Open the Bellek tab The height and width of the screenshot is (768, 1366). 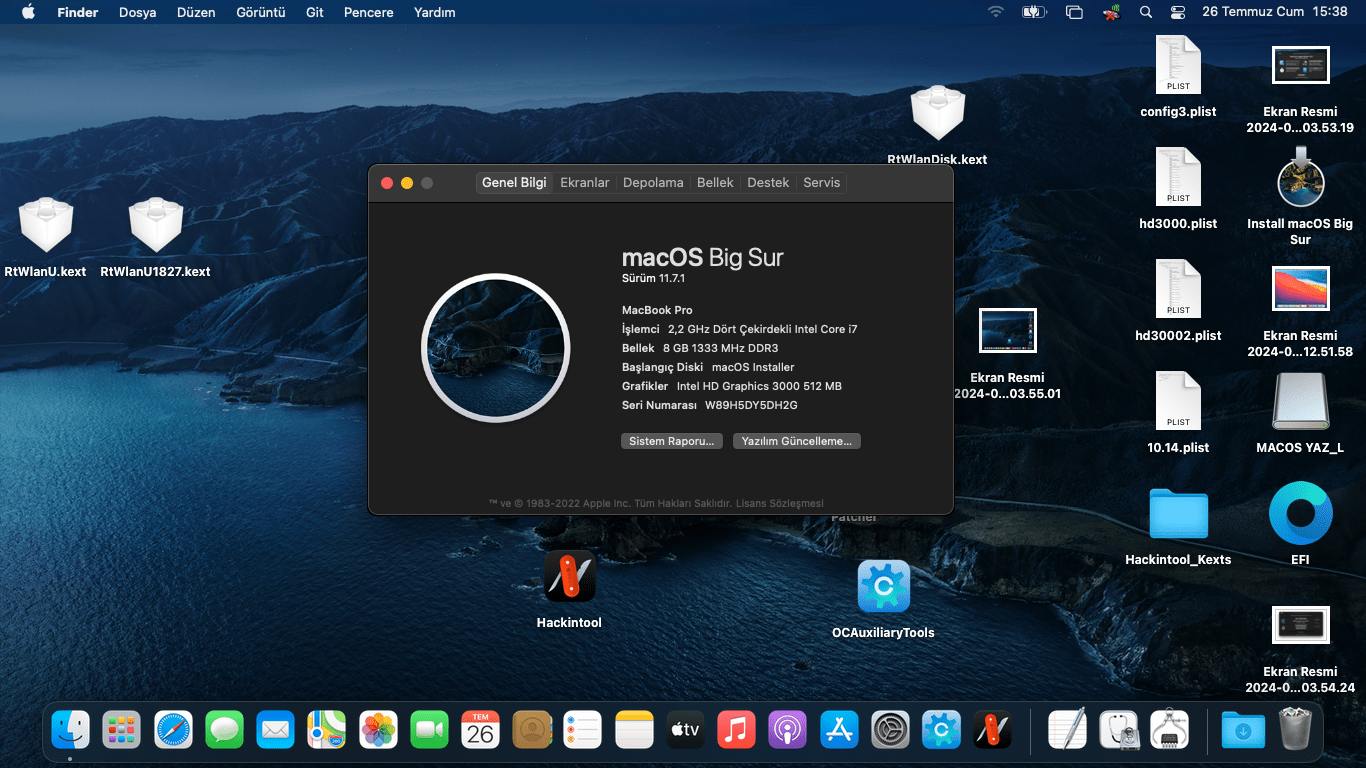pyautogui.click(x=715, y=183)
